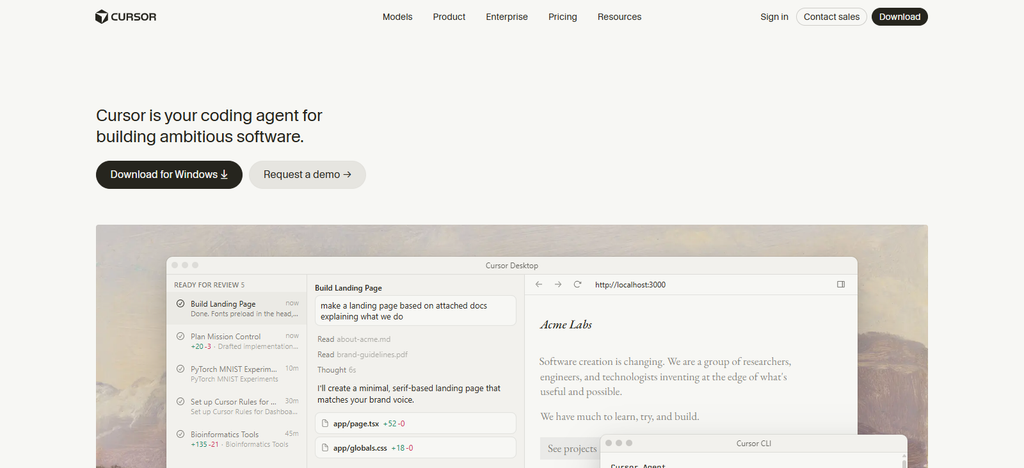Image resolution: width=1024 pixels, height=468 pixels.
Task: Click Download for Windows button
Action: pos(169,175)
